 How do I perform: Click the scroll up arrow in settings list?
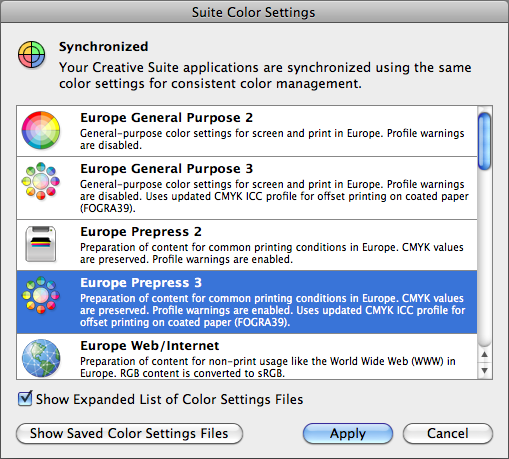tap(485, 355)
